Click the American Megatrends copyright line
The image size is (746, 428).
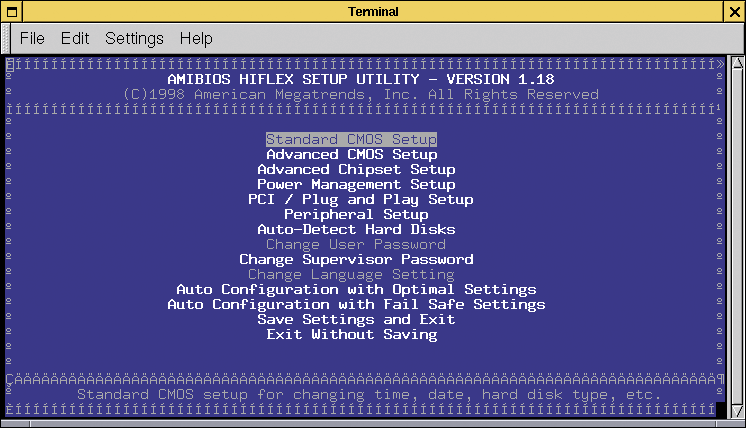click(x=361, y=94)
